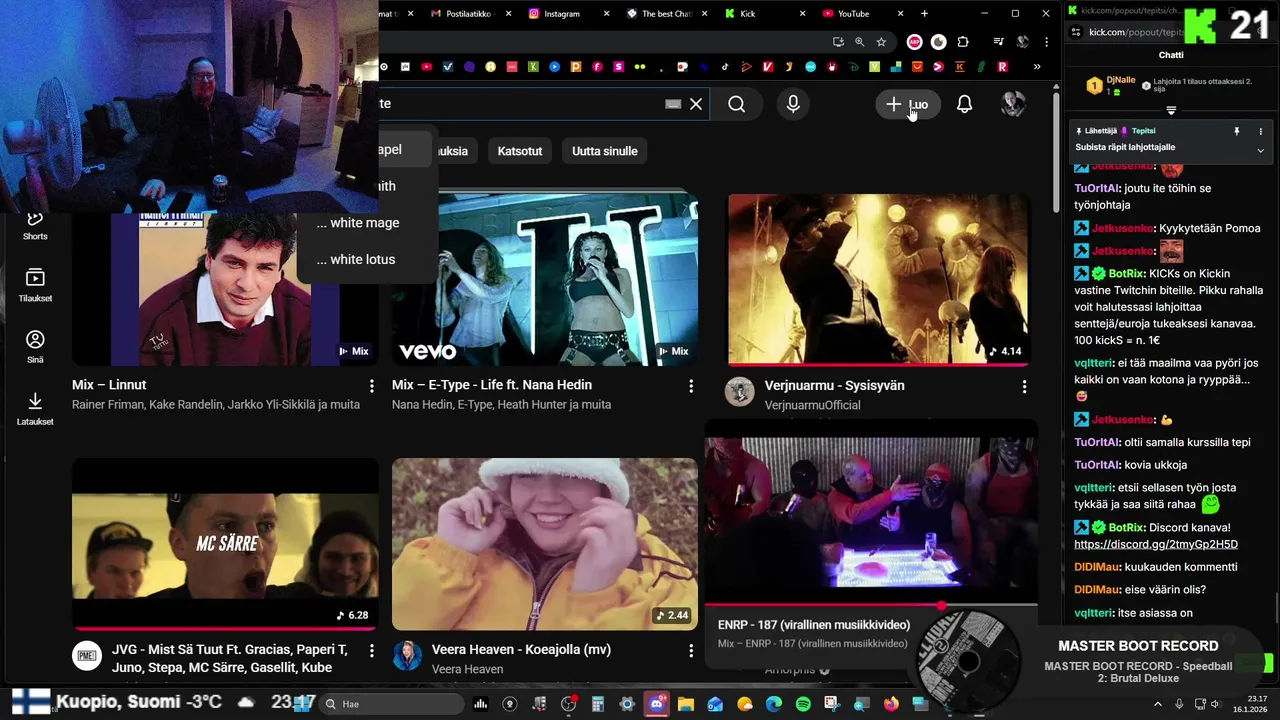Open the Verjnuarmu Sysisyvän thumbnail
The image size is (1280, 720).
(878, 279)
